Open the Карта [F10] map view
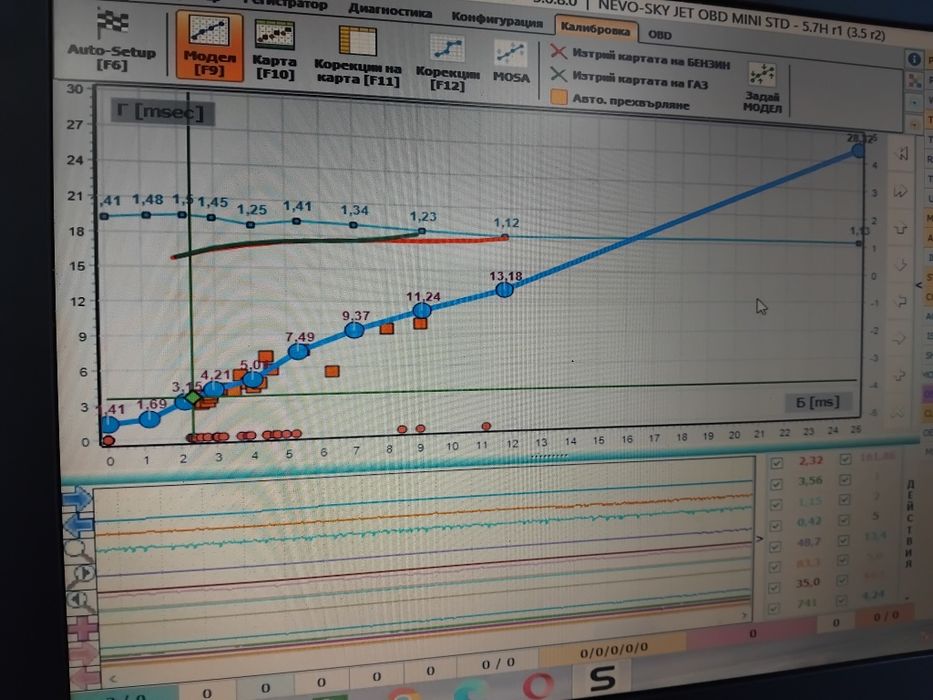Screen dimensions: 933x700 [x=274, y=49]
